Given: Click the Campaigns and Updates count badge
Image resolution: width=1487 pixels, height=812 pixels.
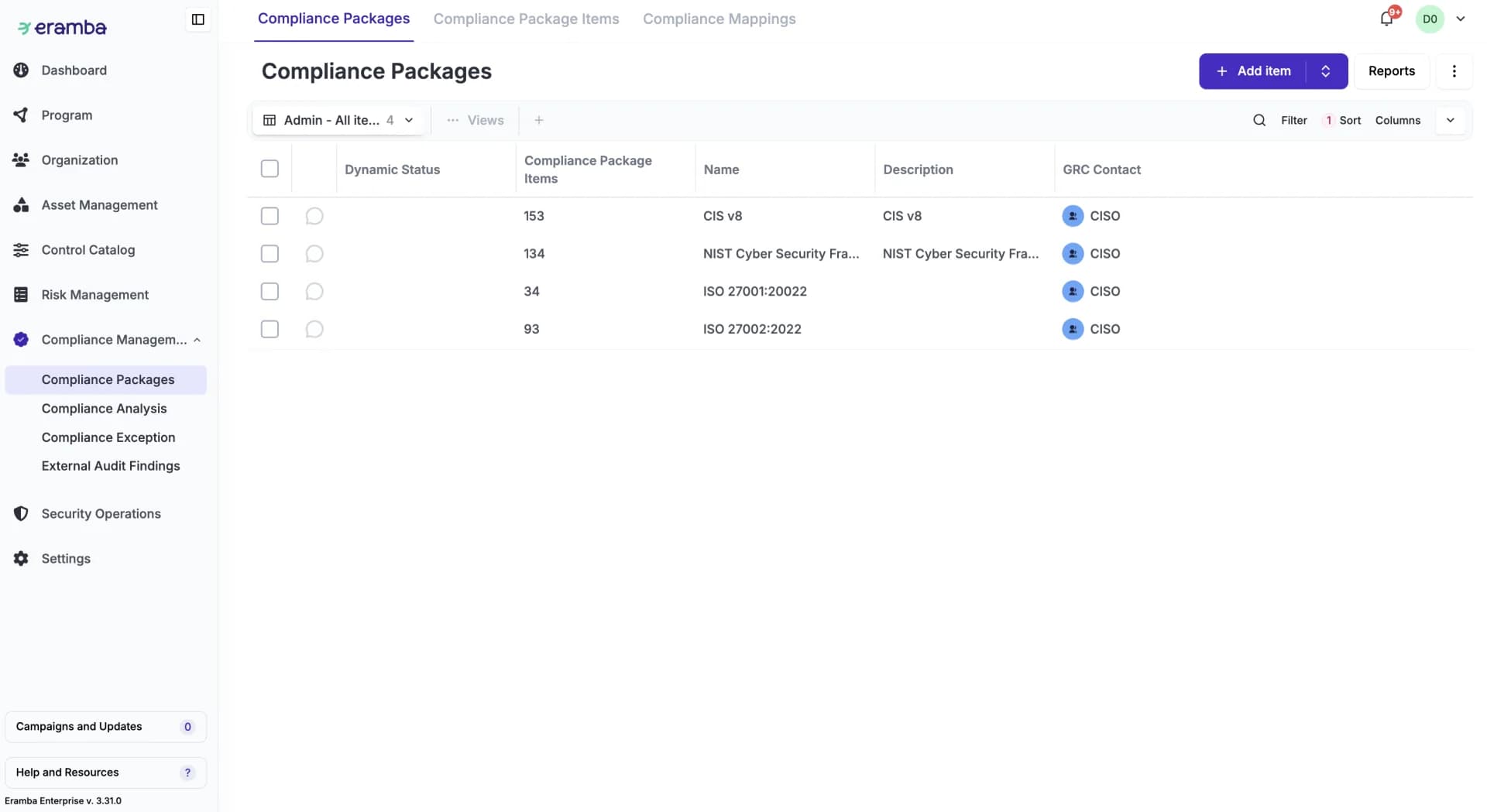Looking at the screenshot, I should (x=187, y=727).
